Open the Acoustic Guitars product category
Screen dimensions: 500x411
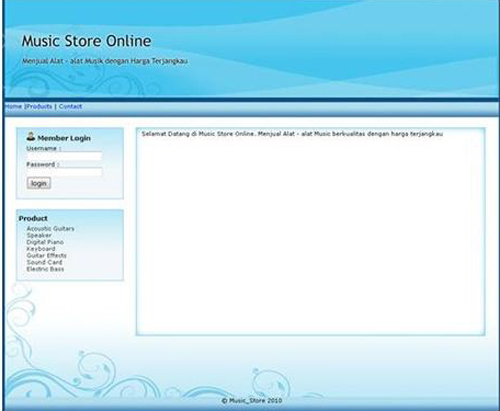coord(50,229)
